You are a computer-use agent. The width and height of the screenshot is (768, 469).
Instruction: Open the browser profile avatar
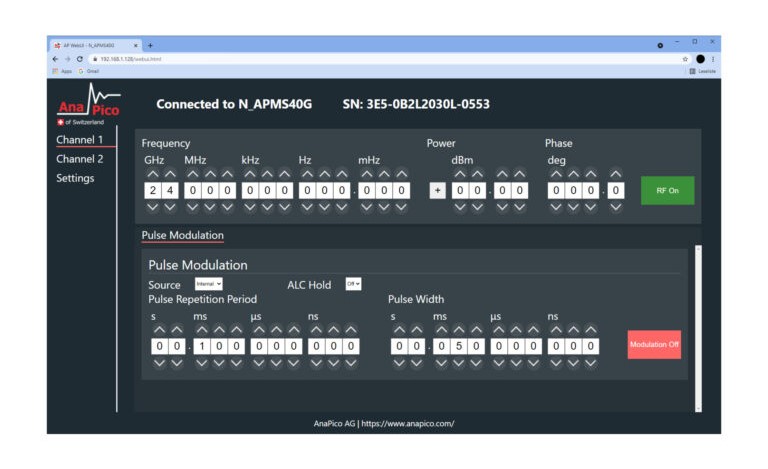(x=700, y=59)
